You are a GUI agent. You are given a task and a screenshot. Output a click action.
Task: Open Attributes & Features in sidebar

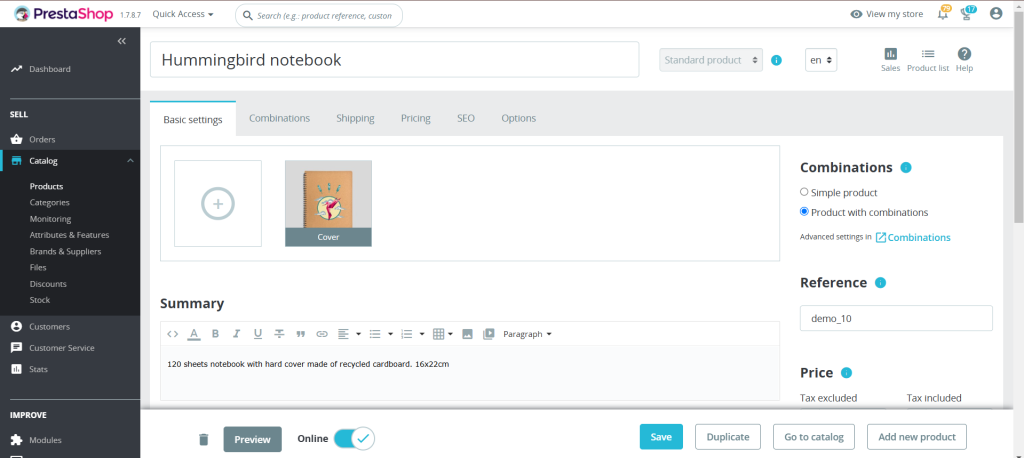(69, 235)
